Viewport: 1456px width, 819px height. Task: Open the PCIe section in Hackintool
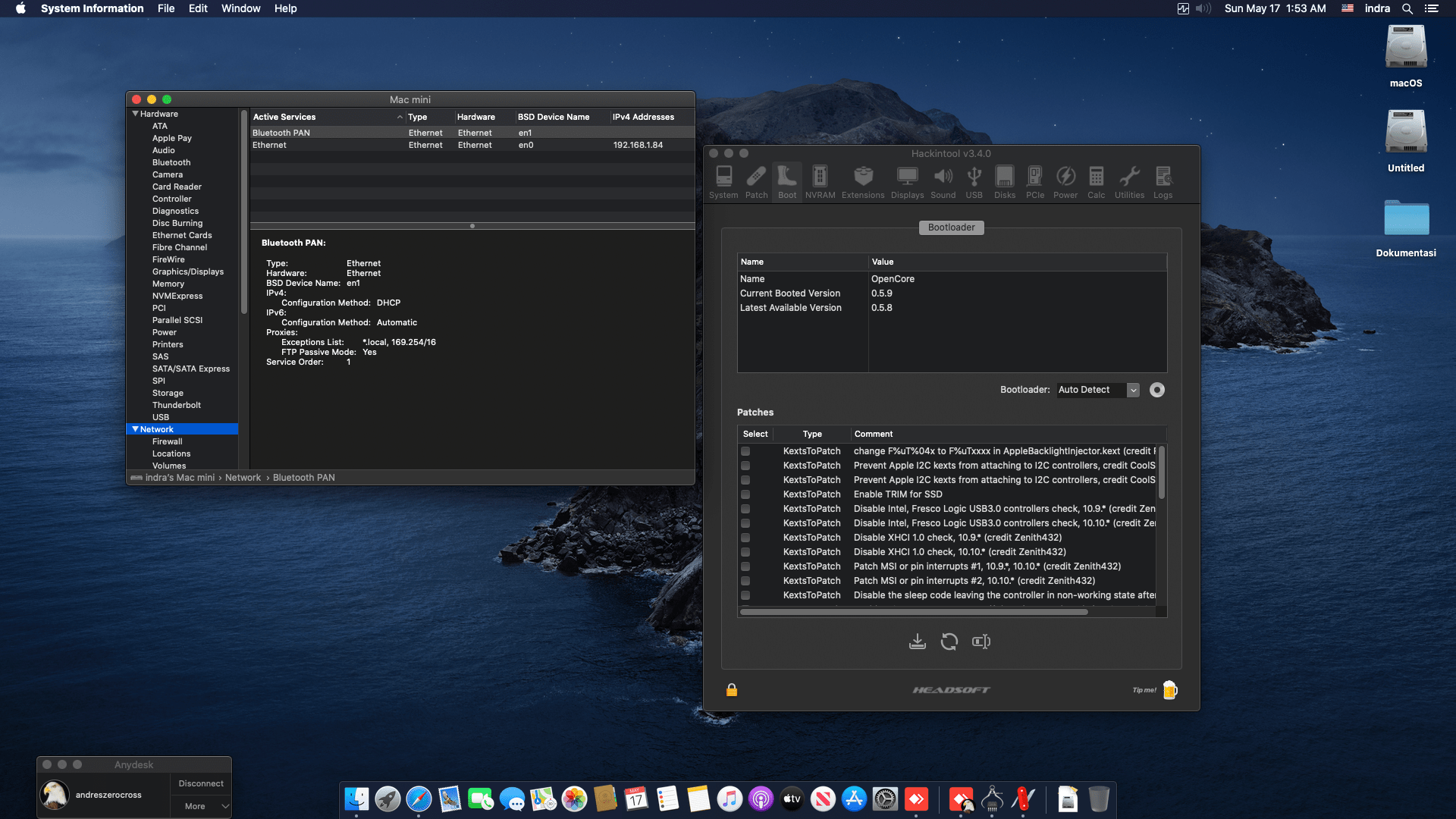pos(1035,183)
